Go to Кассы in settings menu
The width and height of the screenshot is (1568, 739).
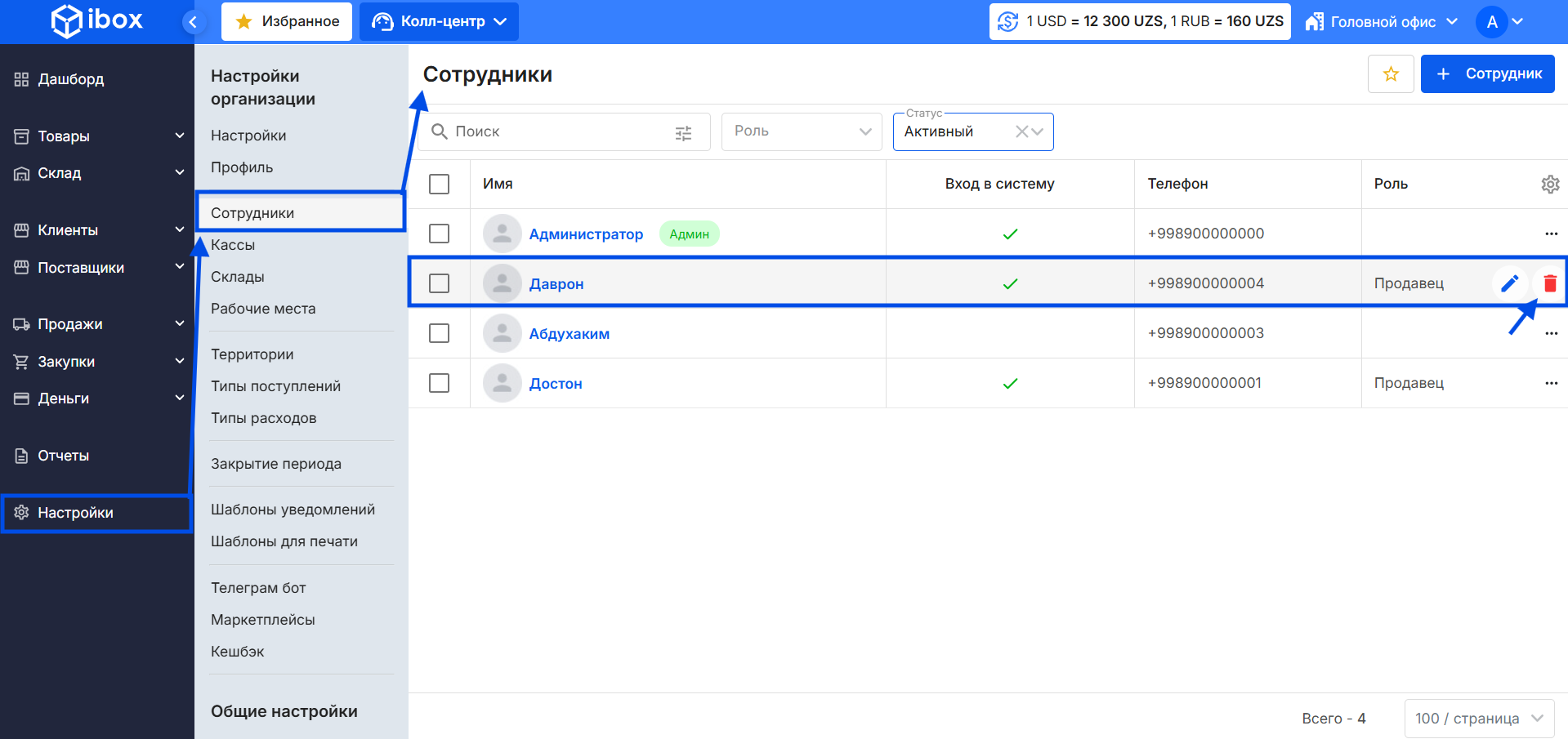233,245
